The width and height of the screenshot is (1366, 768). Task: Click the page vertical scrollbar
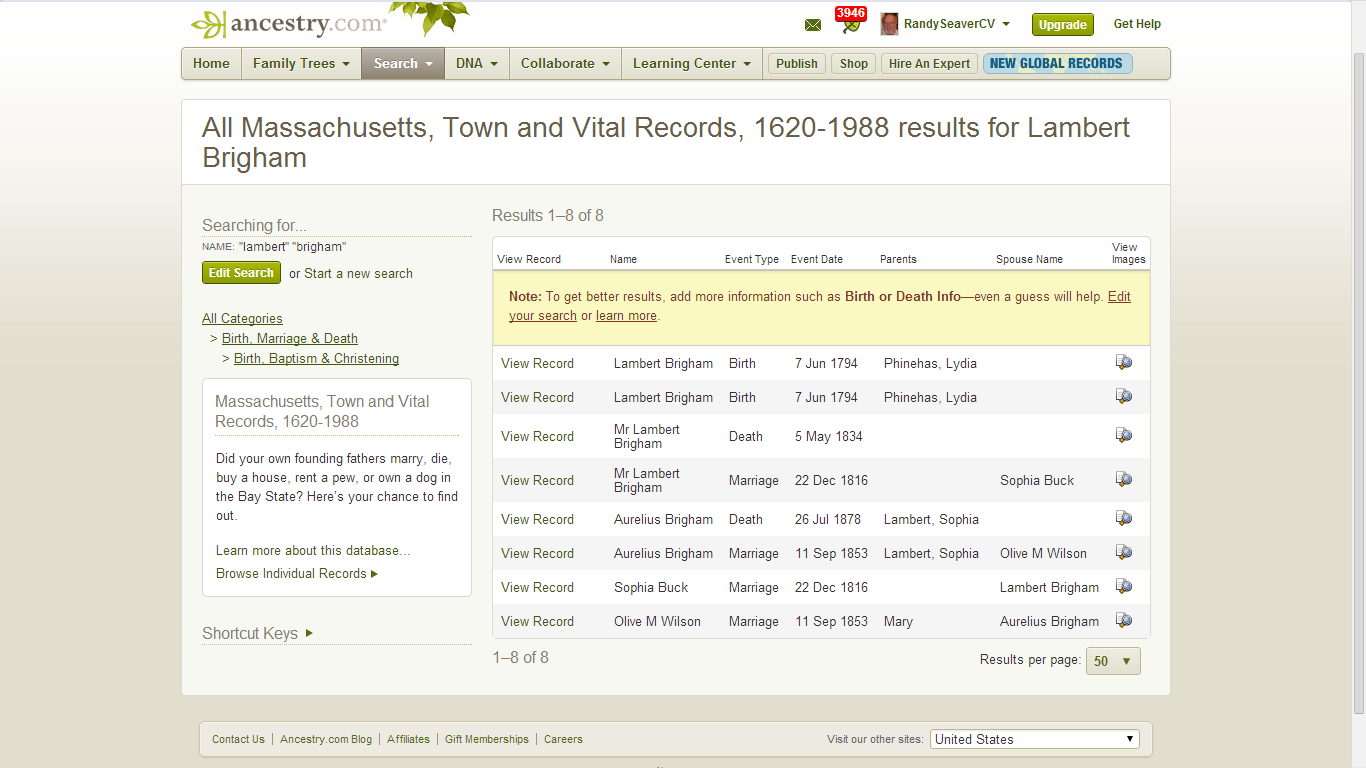pos(1358,384)
